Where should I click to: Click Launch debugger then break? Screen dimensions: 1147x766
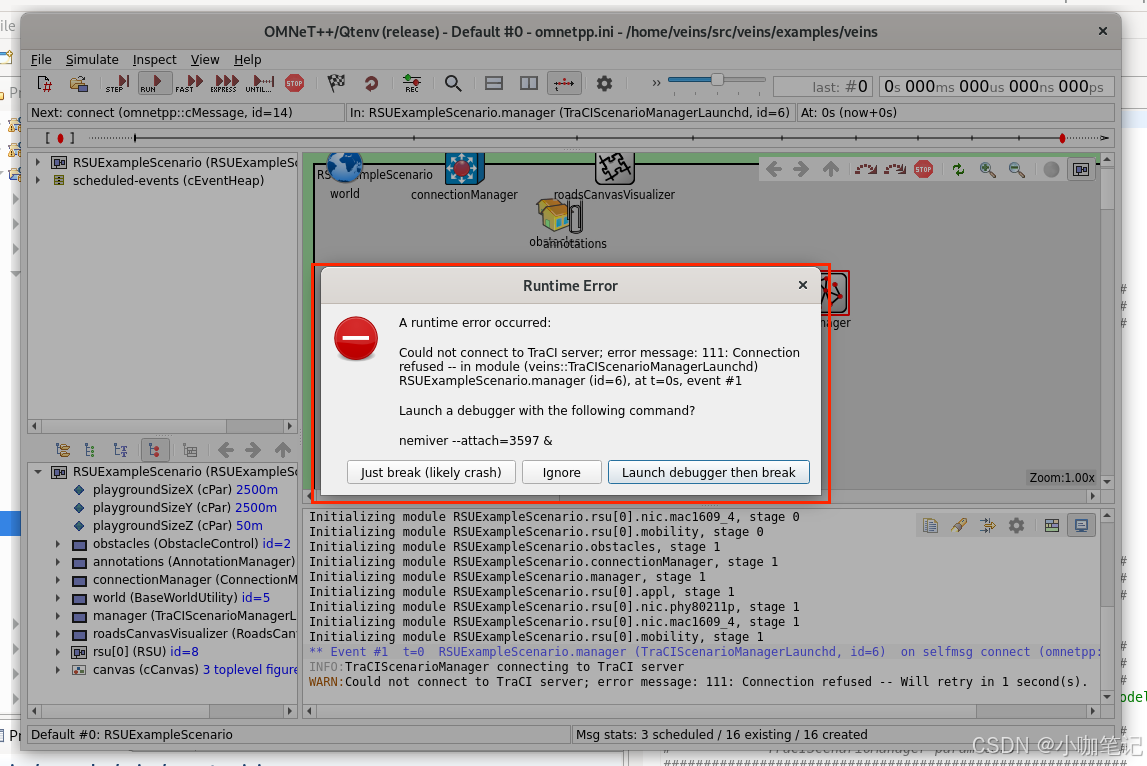(708, 472)
